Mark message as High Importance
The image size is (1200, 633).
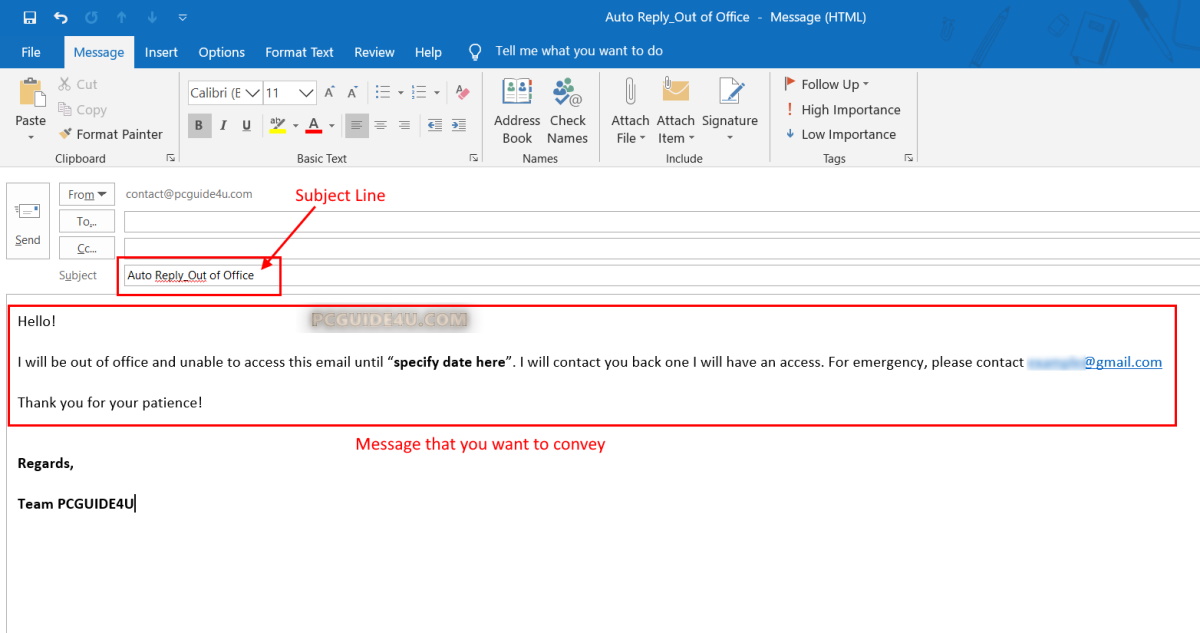tap(842, 110)
